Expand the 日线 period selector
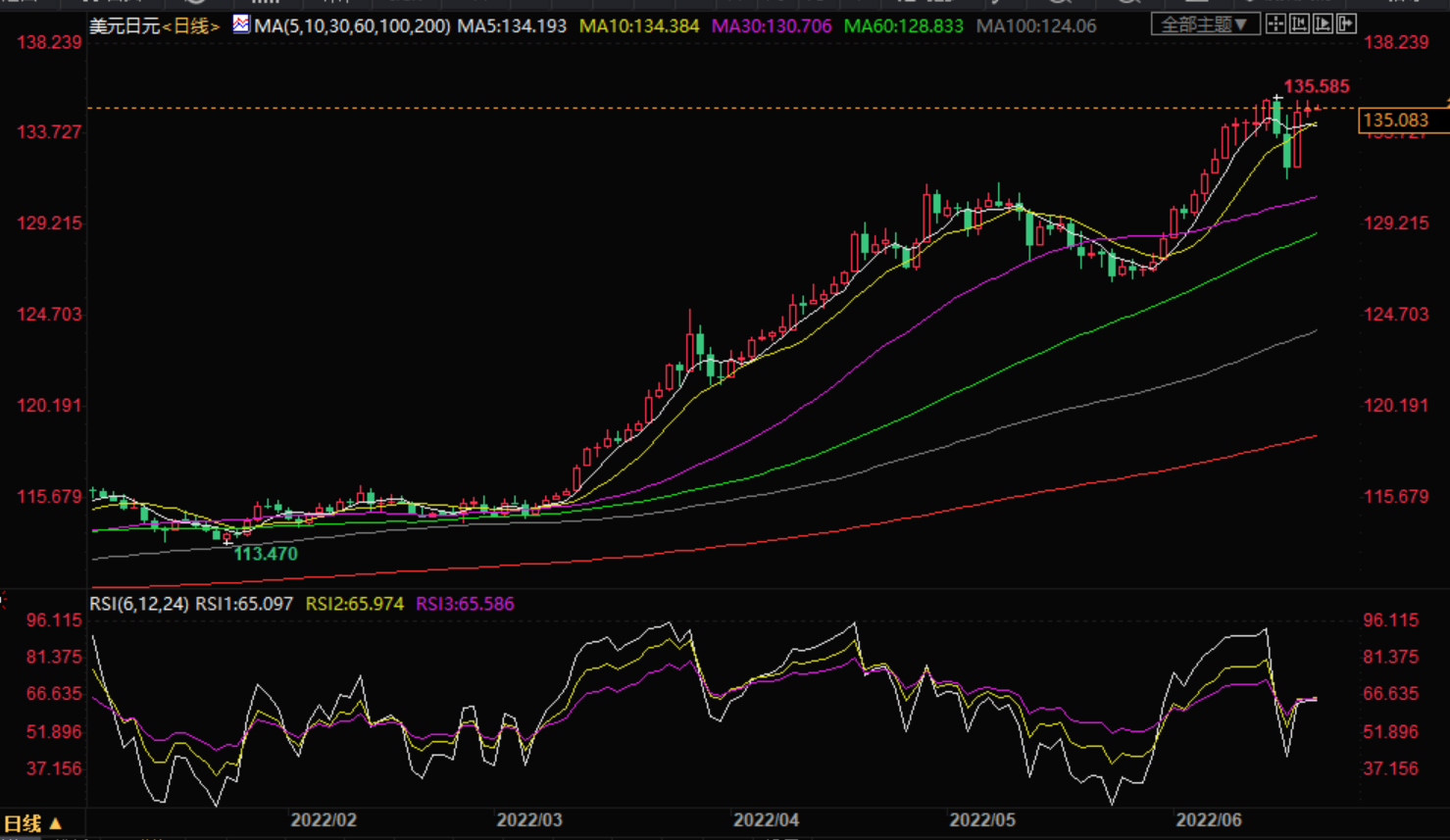This screenshot has height=840, width=1450. click(x=32, y=823)
